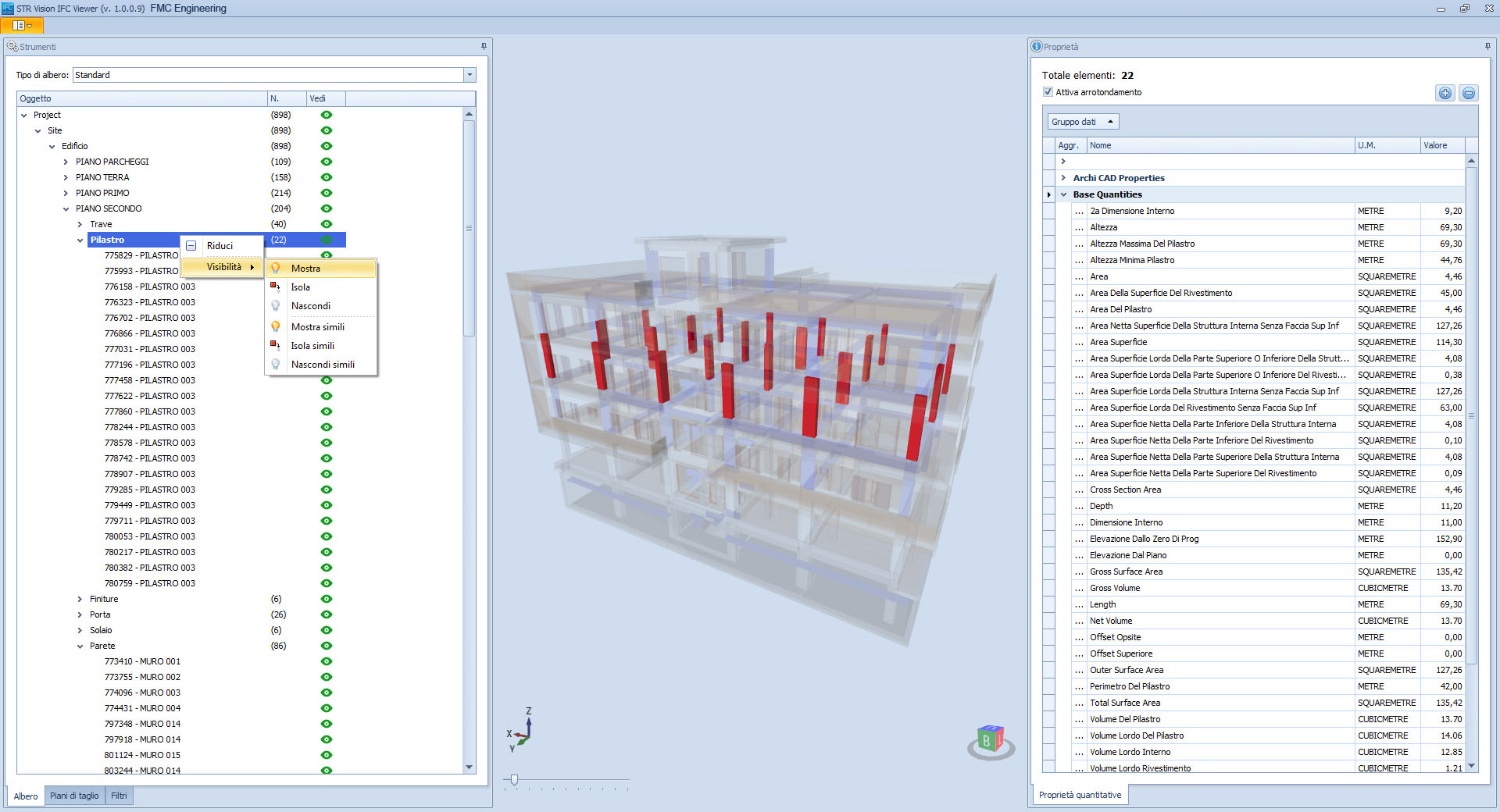This screenshot has width=1500, height=812.
Task: Click the expand-all plus button in Proprietà
Action: 1445,94
